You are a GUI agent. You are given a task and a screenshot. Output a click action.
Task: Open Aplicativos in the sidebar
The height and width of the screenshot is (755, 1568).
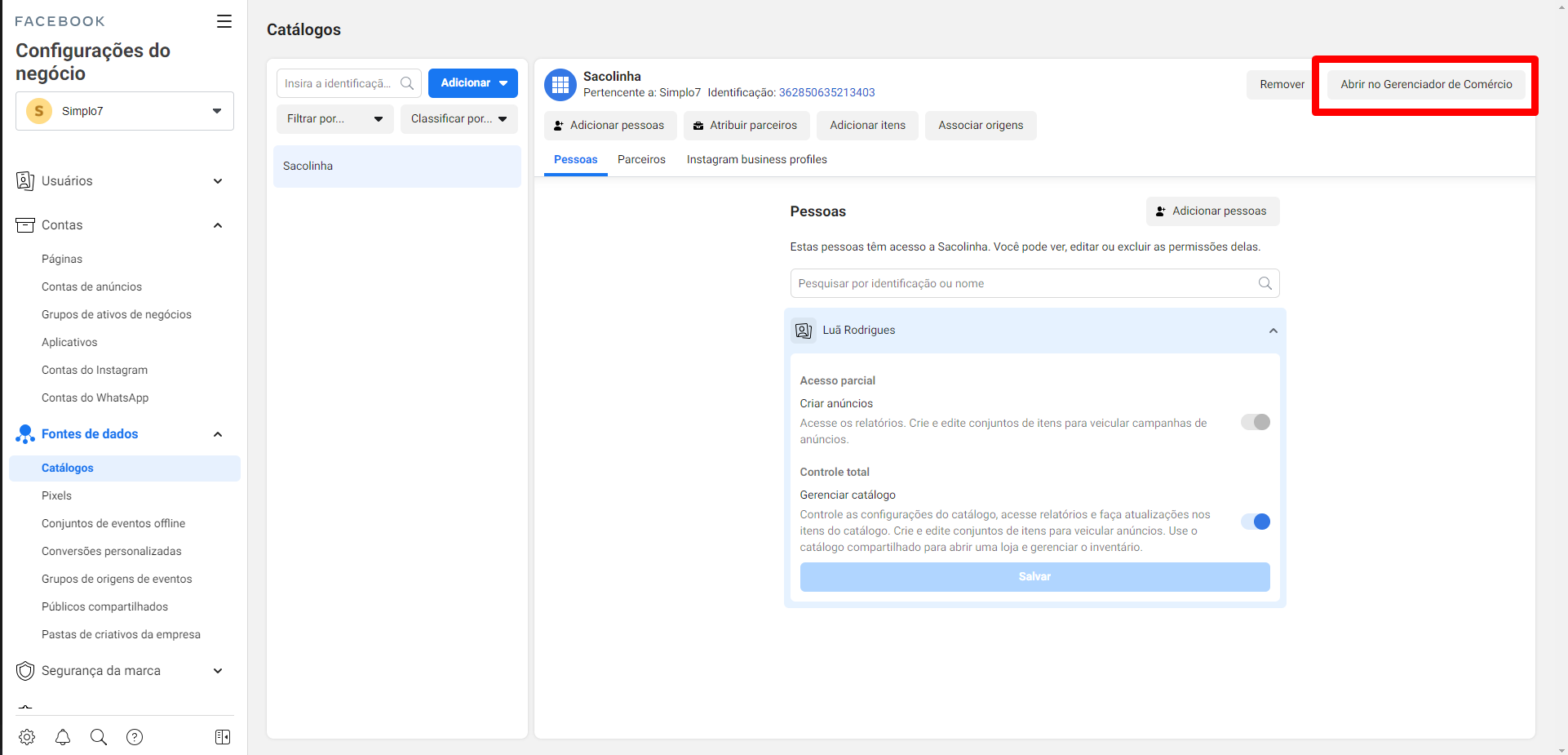point(69,343)
